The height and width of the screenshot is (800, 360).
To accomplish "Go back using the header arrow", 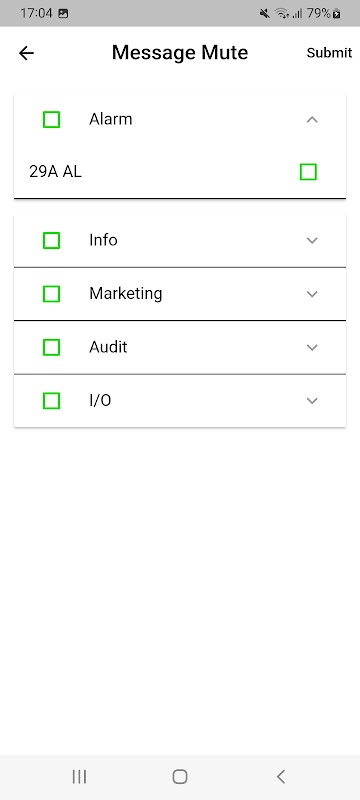I will click(x=26, y=53).
